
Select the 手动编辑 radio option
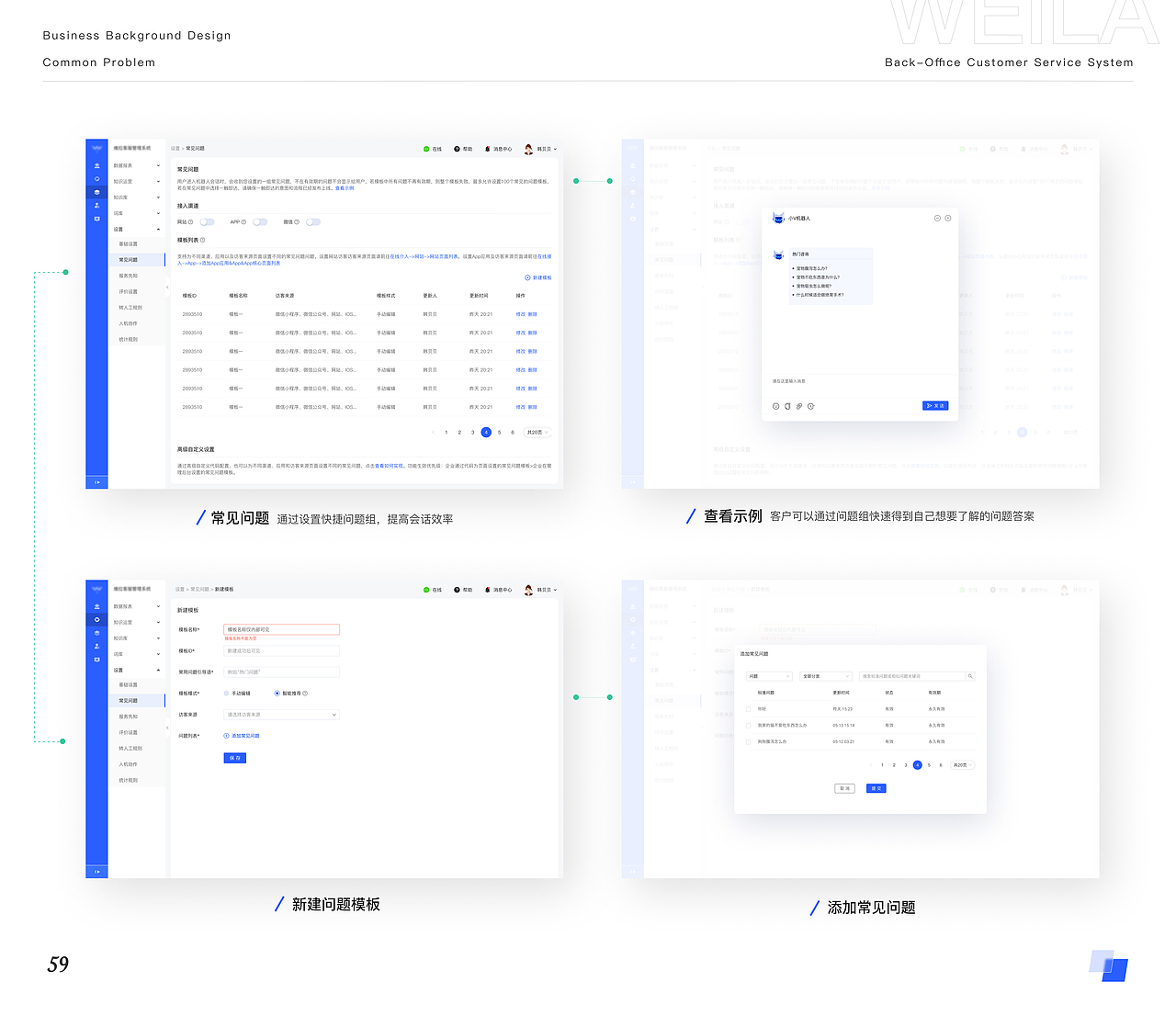point(226,694)
